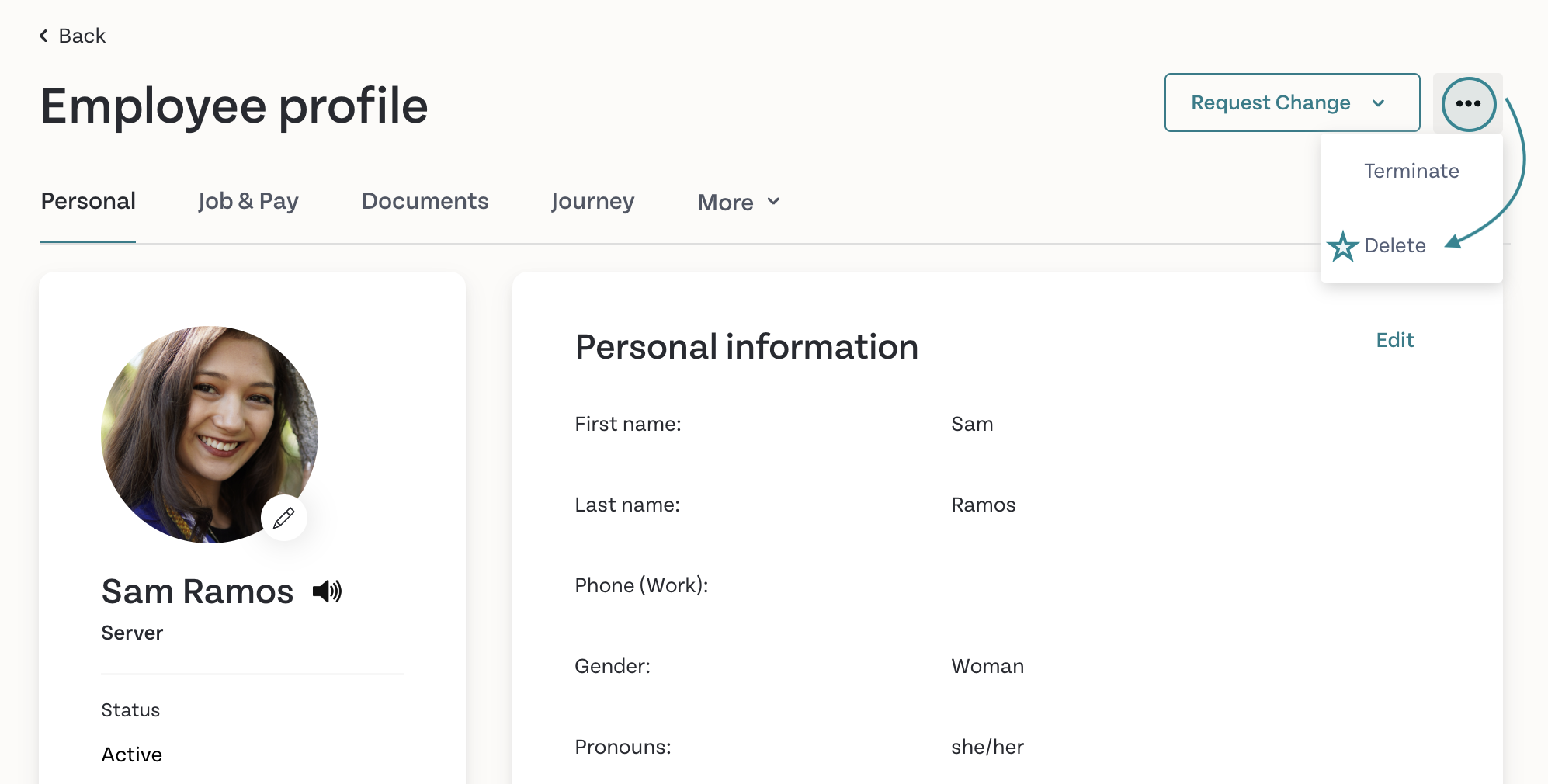Open the three-dot more actions icon
The image size is (1548, 784).
(x=1468, y=103)
